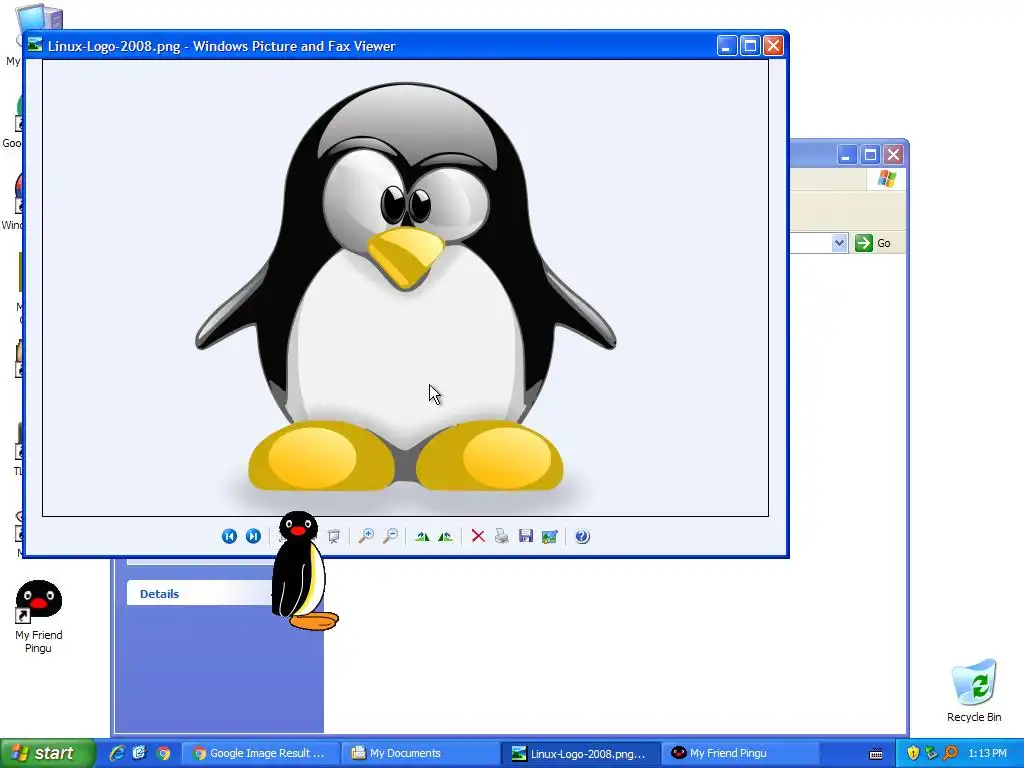Click the second quick launch icon

point(140,753)
